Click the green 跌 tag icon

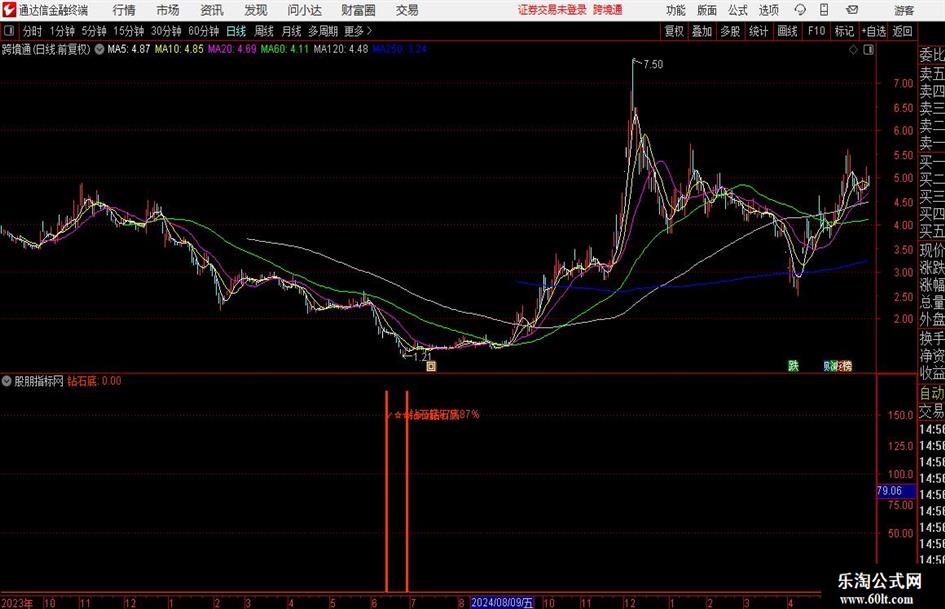coord(793,365)
